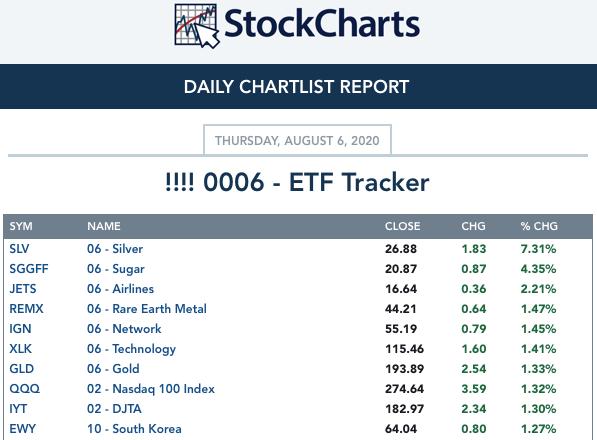
Task: Sort by the % CHG column header
Action: click(x=539, y=226)
